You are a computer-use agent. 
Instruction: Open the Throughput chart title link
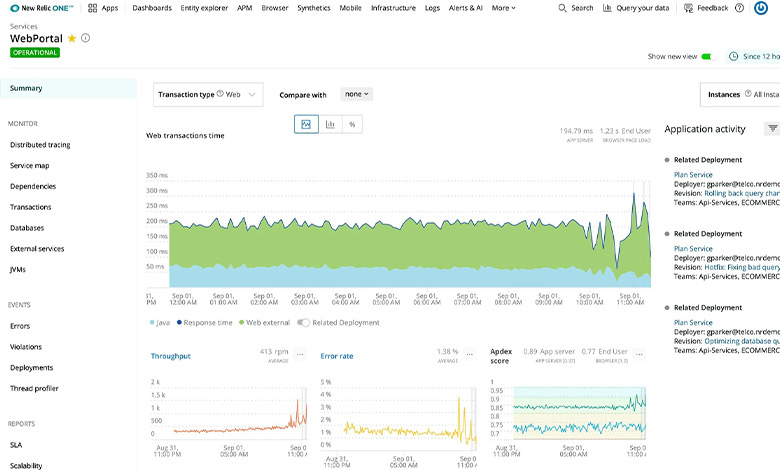click(x=171, y=356)
